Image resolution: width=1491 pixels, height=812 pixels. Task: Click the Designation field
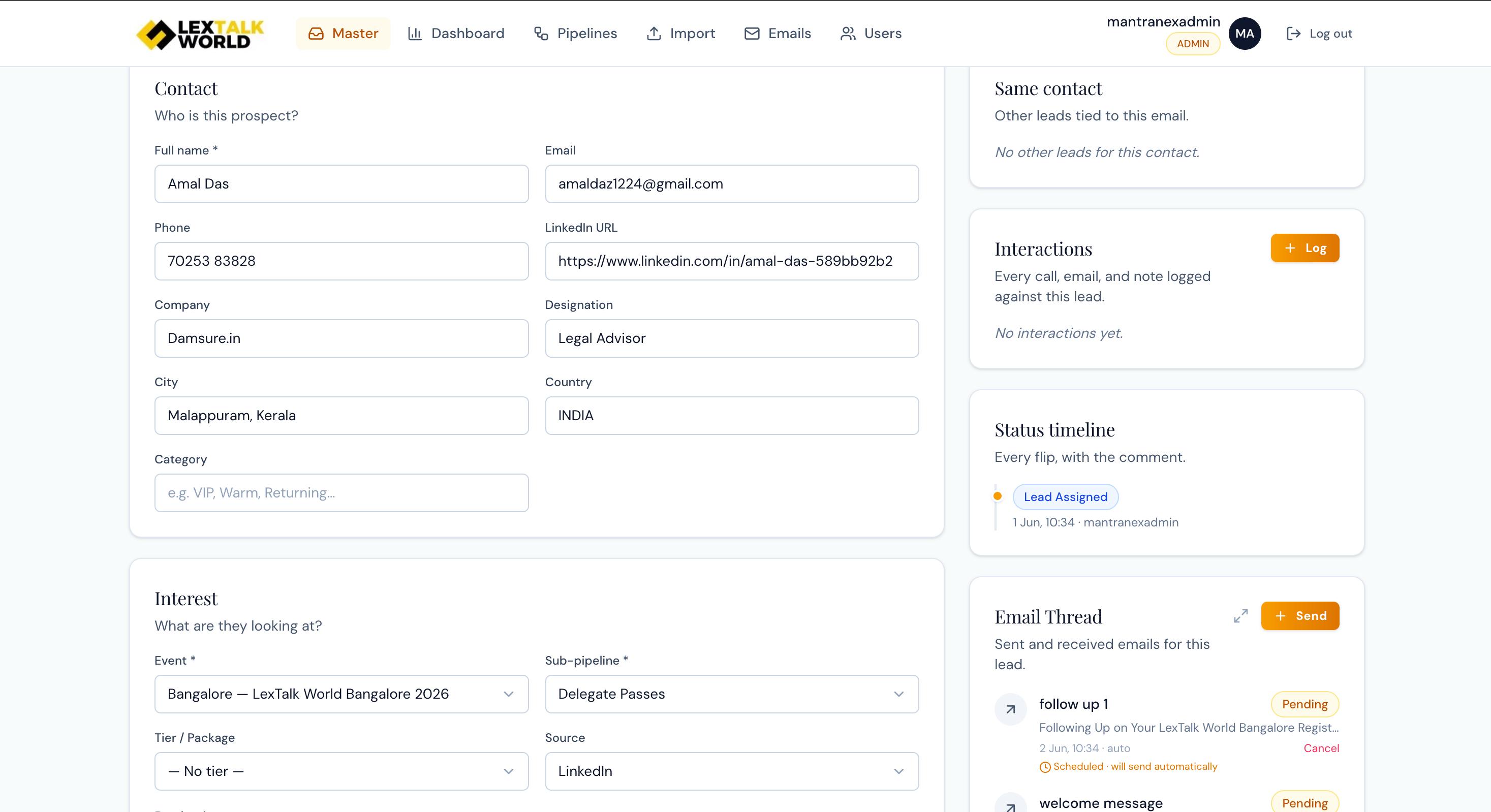click(732, 338)
